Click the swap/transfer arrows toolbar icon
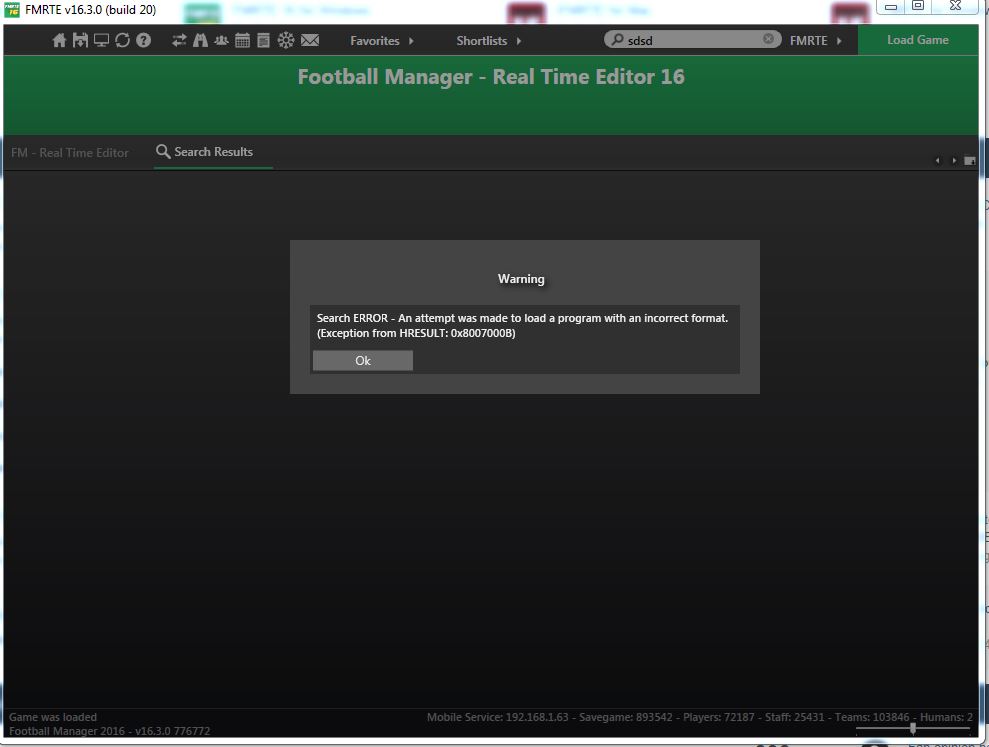 pyautogui.click(x=179, y=40)
